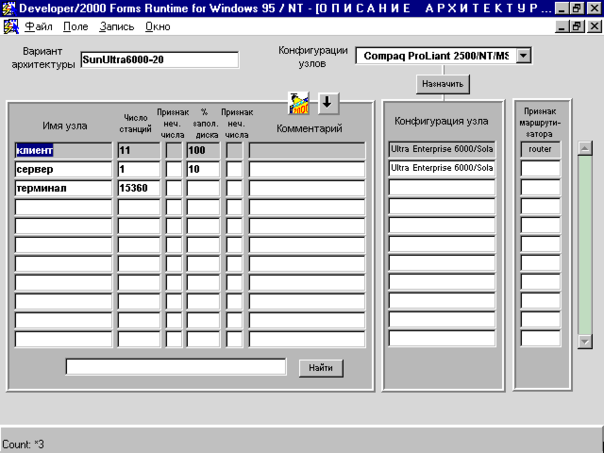This screenshot has height=453, width=604.
Task: Click the Комментарий column header
Action: 309,128
